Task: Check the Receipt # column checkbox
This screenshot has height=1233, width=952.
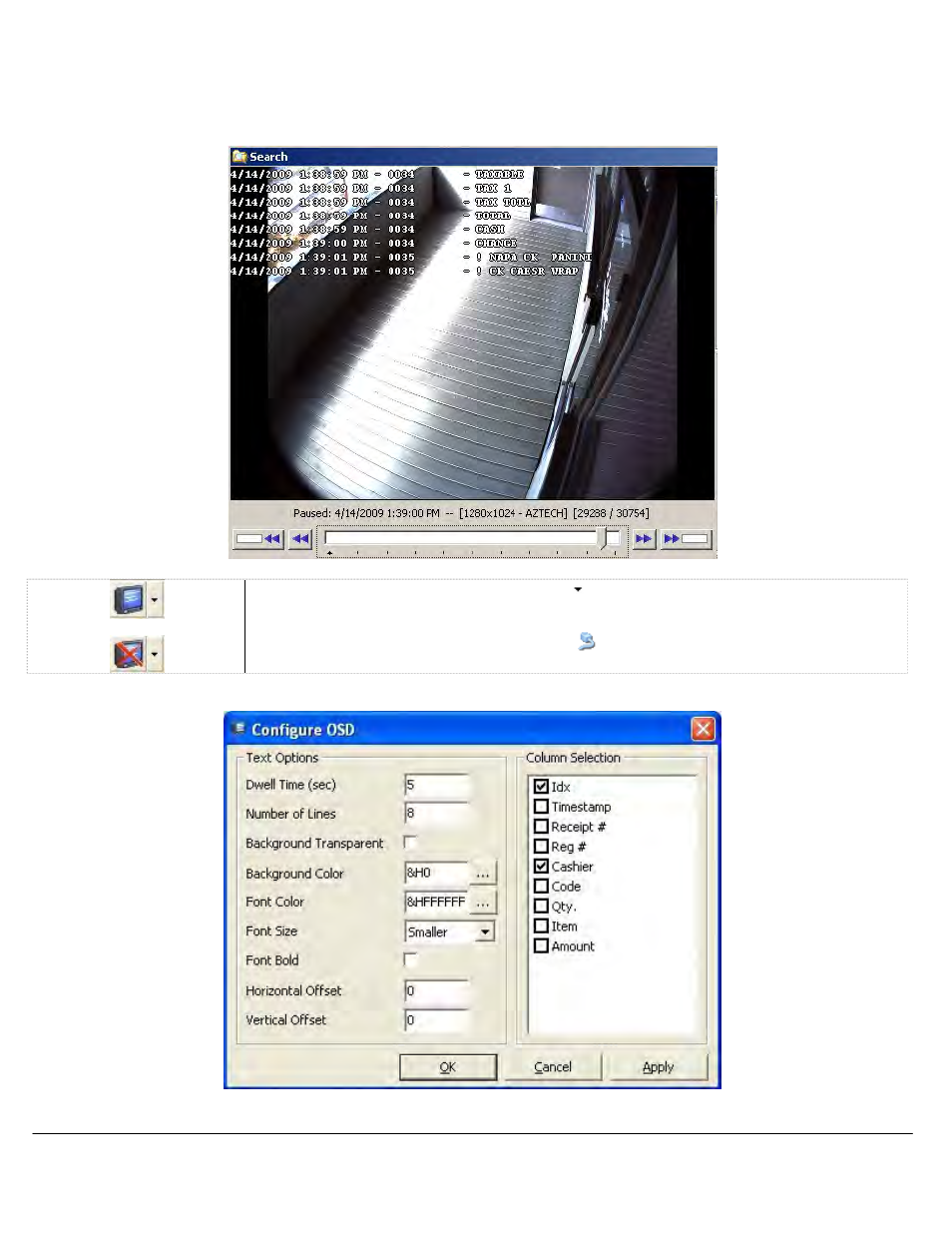Action: click(541, 827)
